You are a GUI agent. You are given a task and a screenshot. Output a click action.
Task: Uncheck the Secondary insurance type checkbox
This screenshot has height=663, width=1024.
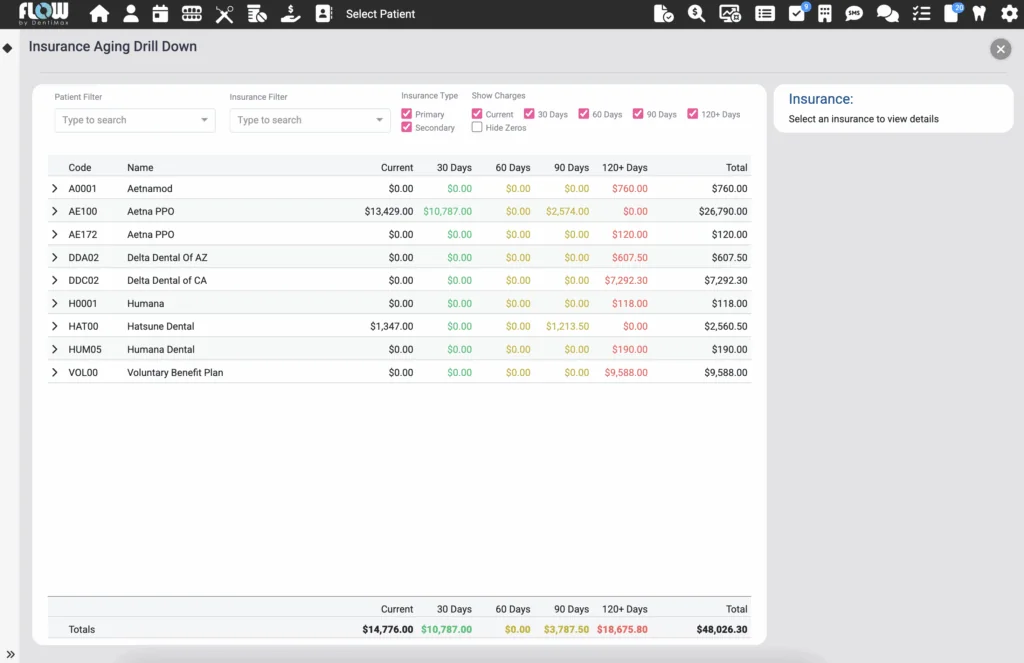(x=407, y=128)
